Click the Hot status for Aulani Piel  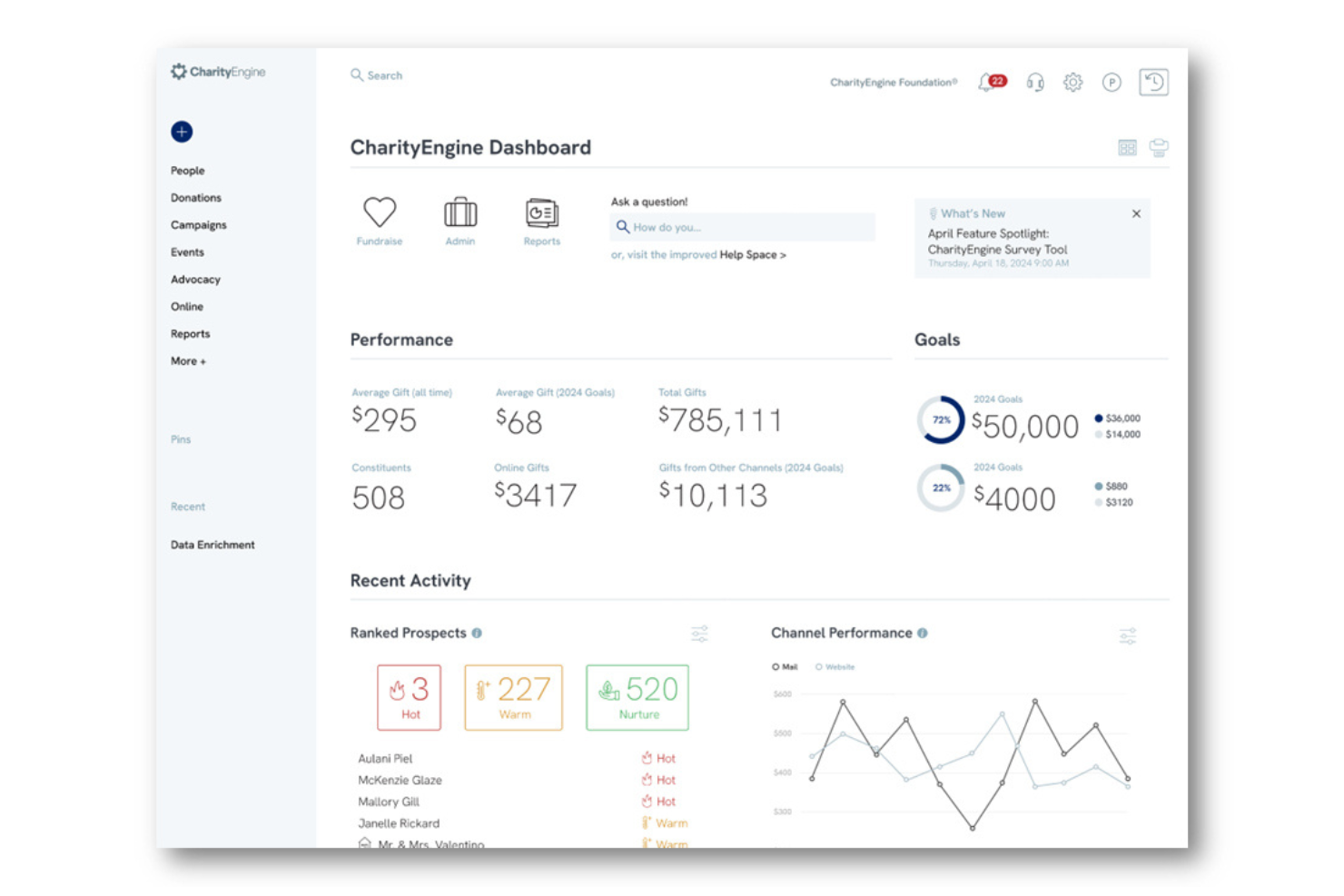point(658,758)
